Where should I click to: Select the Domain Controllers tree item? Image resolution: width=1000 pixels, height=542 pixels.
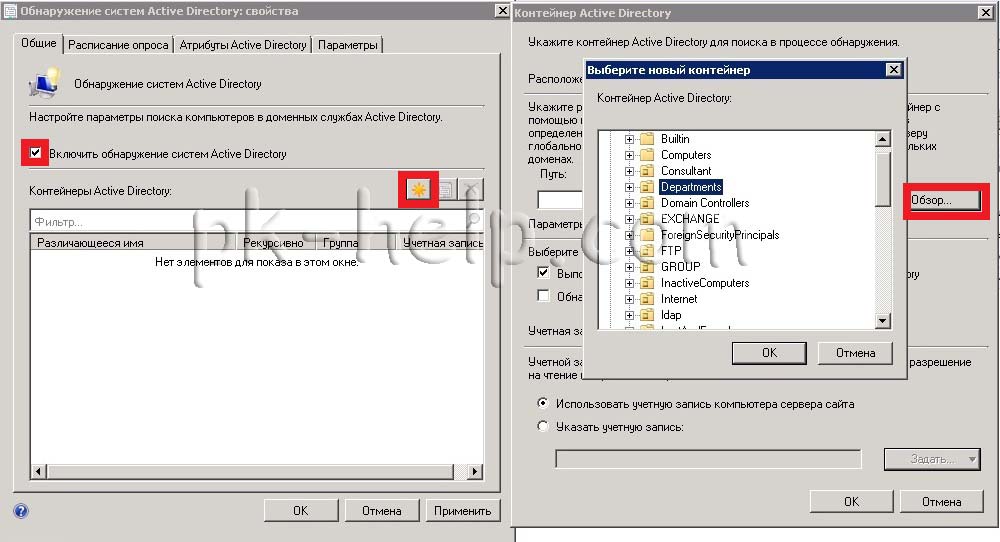(705, 203)
